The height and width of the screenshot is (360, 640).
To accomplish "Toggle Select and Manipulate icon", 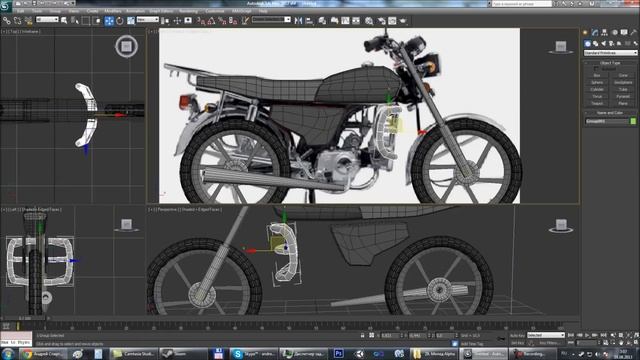I will point(177,20).
